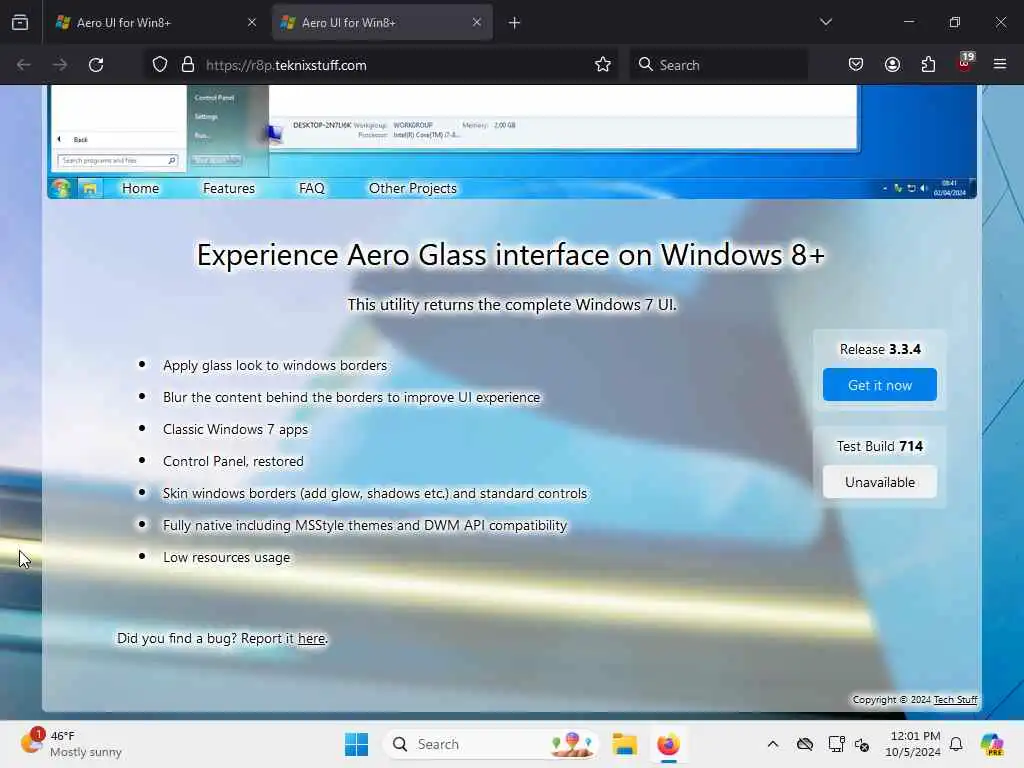Open the network display tray icon

coord(836,744)
